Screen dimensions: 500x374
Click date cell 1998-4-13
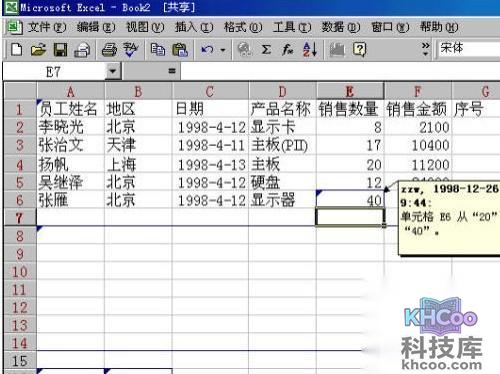click(210, 164)
